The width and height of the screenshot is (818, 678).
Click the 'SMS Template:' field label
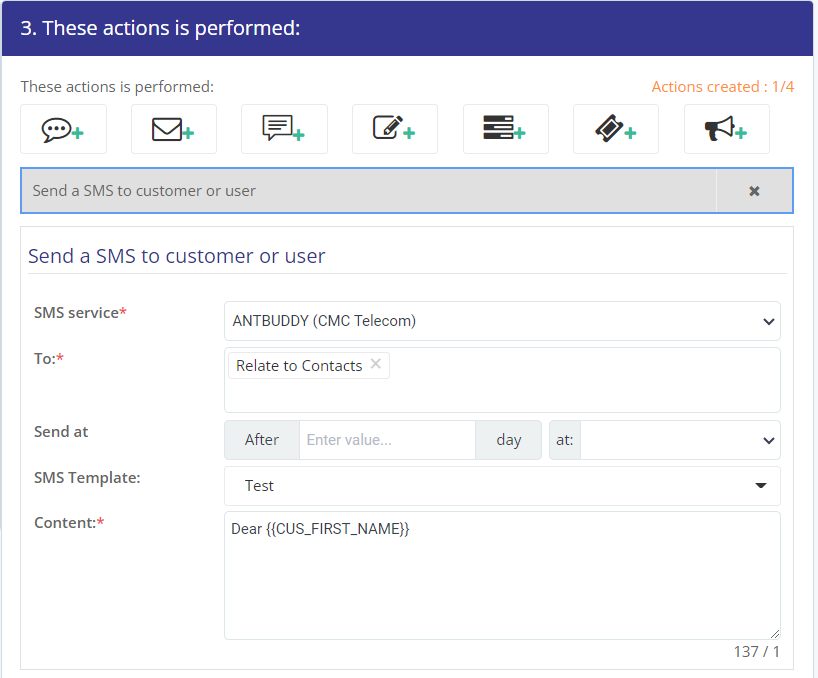click(x=87, y=478)
